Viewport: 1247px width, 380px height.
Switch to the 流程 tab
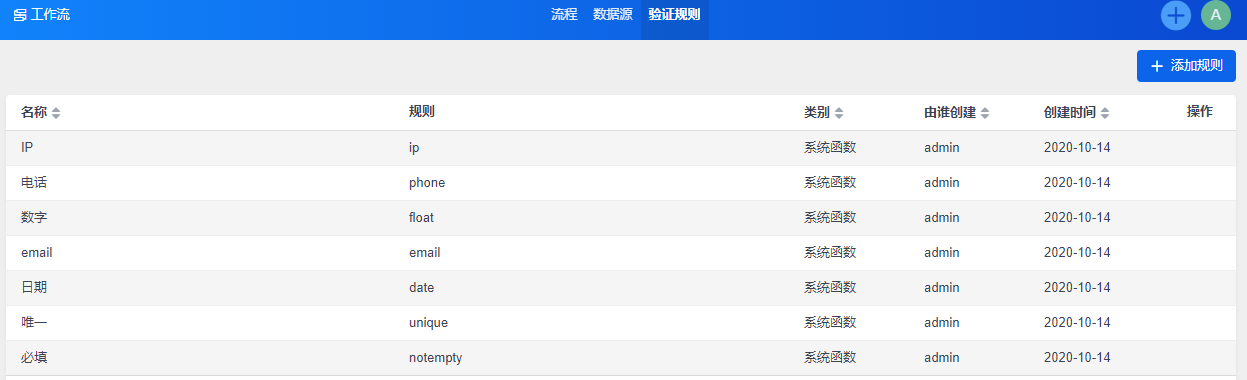565,15
